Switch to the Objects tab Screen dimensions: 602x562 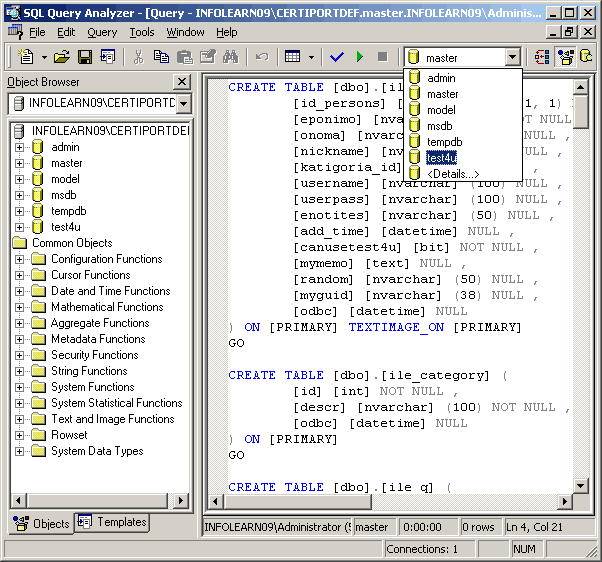(x=41, y=524)
